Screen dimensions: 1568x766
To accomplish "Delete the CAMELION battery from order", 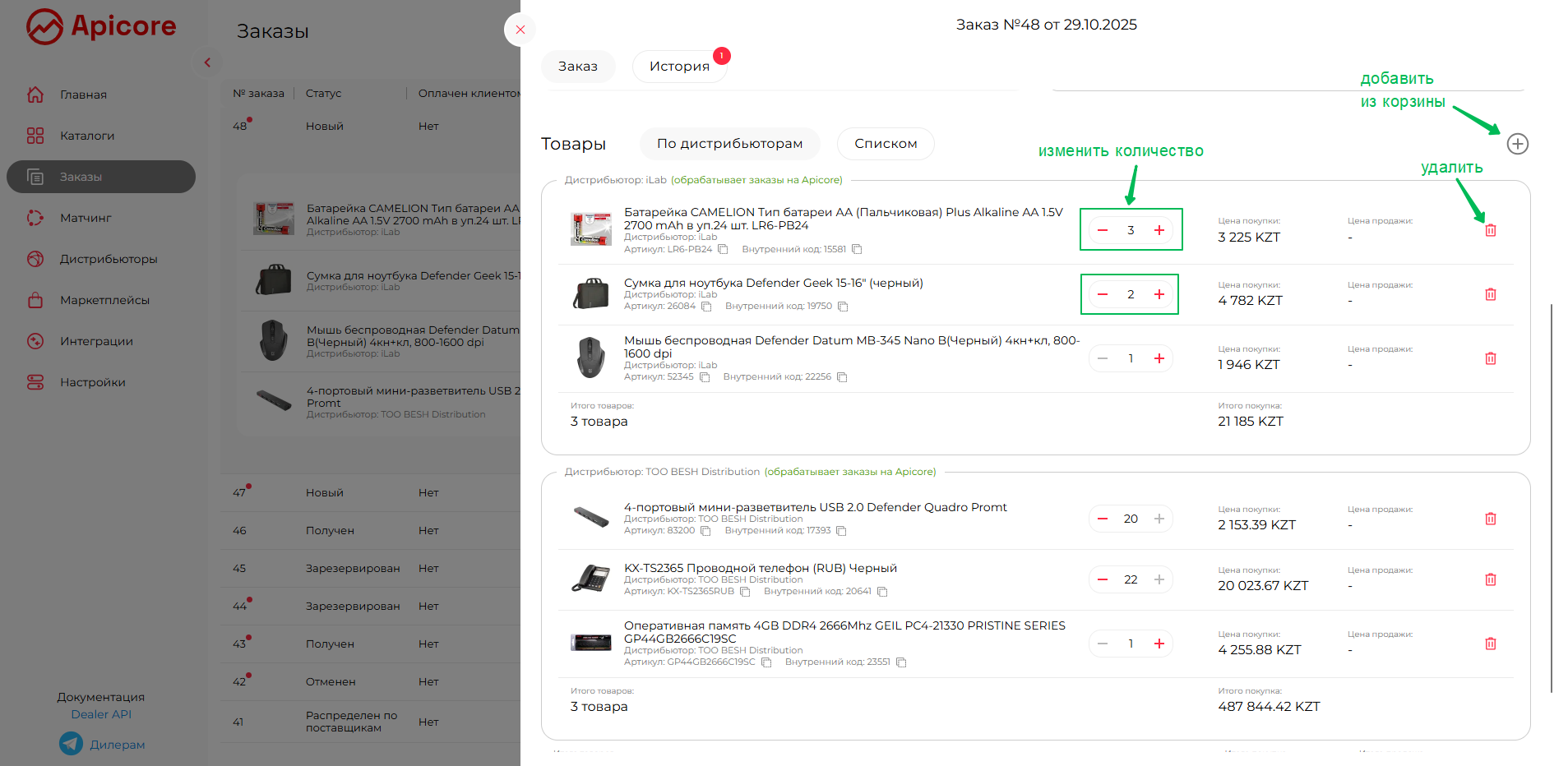I will pos(1490,230).
